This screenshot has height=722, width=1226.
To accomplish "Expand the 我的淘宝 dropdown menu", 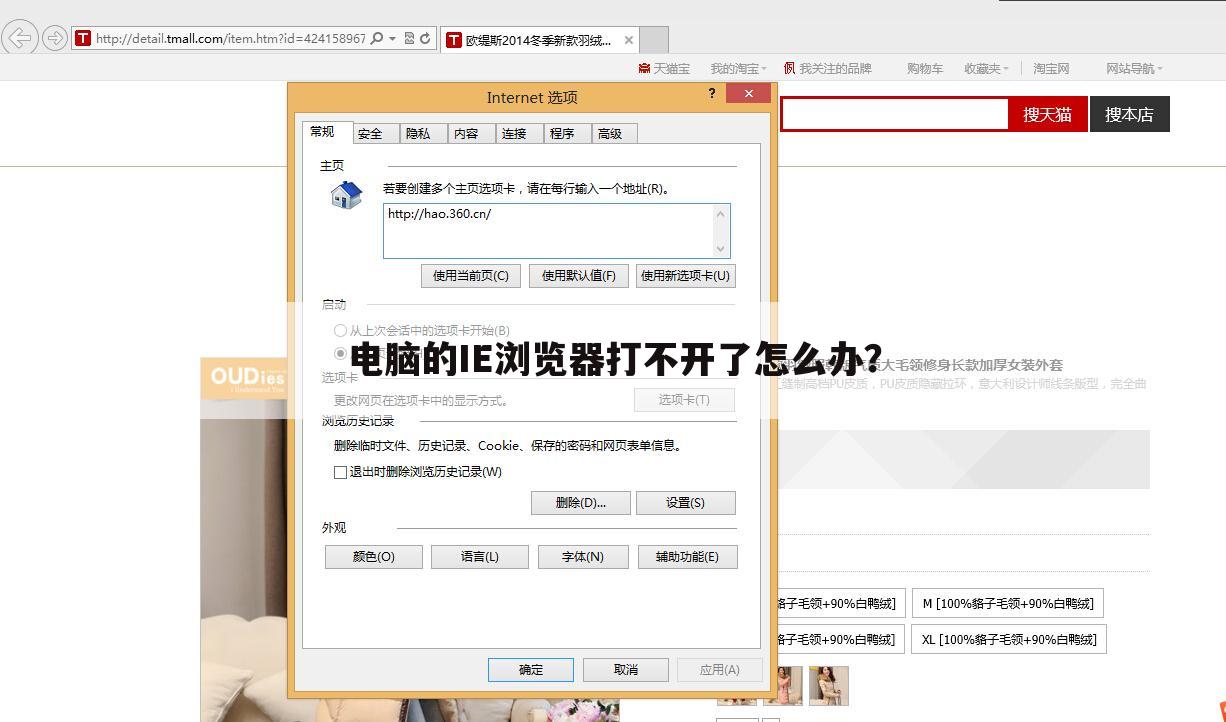I will 738,68.
